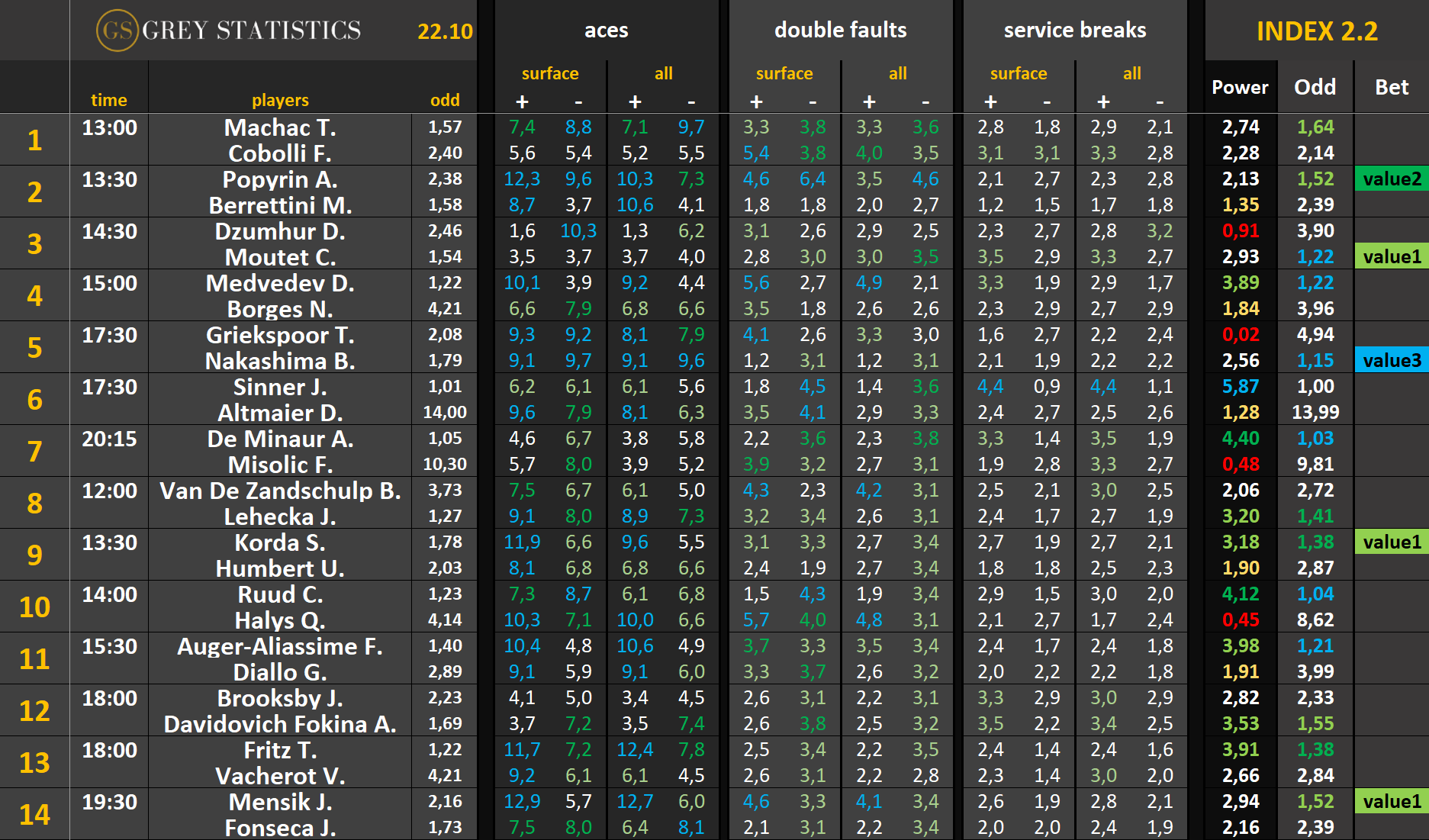This screenshot has height=840, width=1429.
Task: Select the double faults column header
Action: point(840,31)
